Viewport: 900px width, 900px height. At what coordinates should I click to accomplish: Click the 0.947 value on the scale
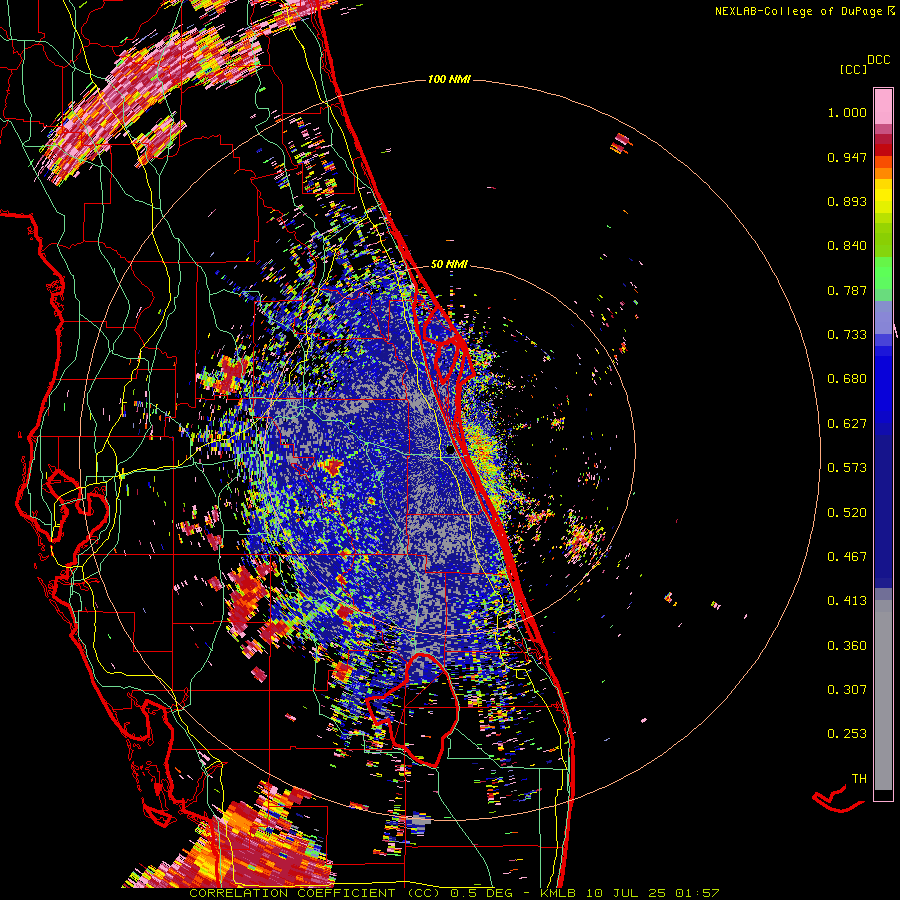(847, 157)
